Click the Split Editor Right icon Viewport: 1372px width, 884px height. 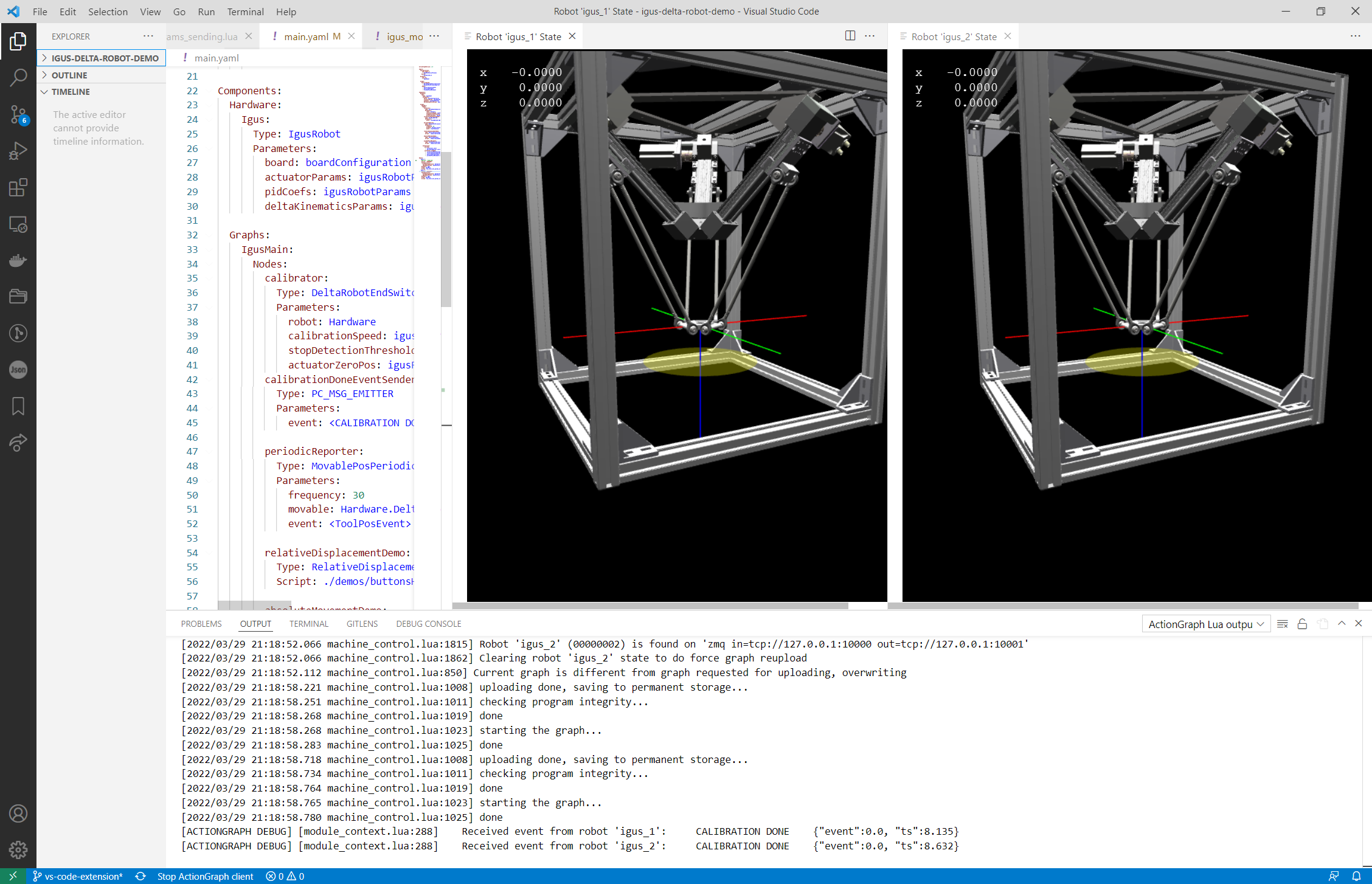coord(850,36)
